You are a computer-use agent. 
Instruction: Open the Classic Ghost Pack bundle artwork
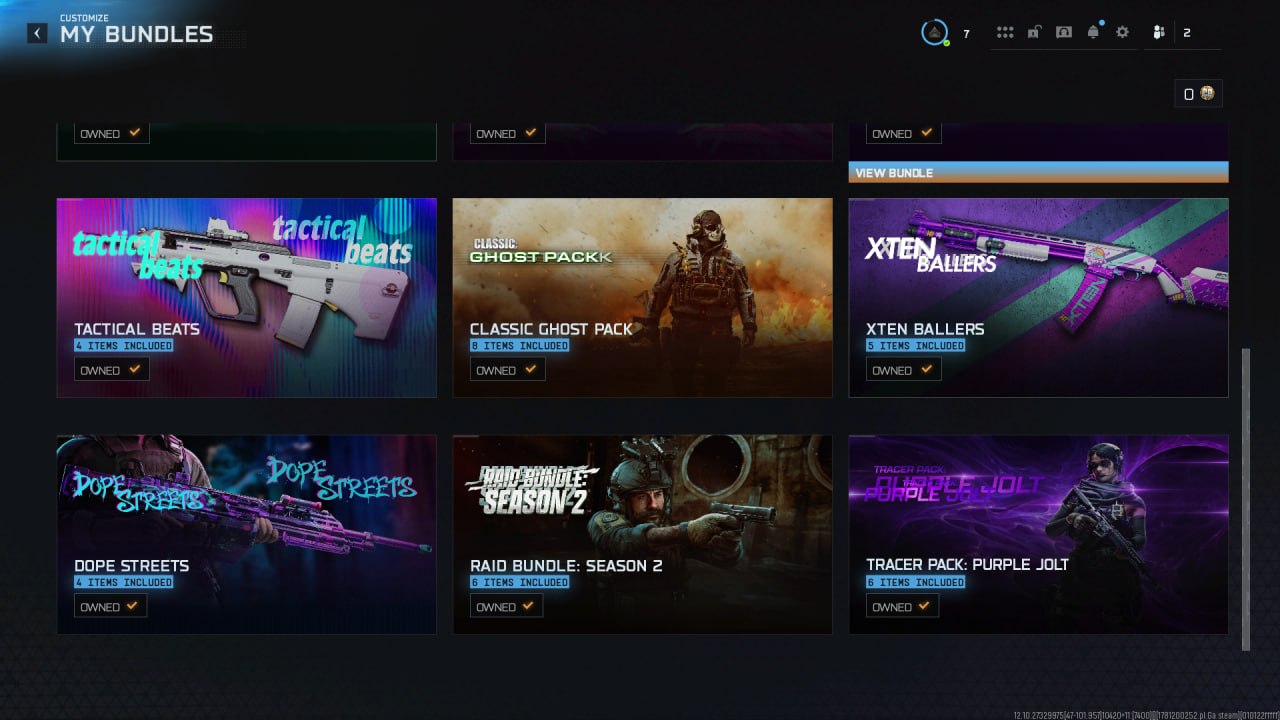642,297
